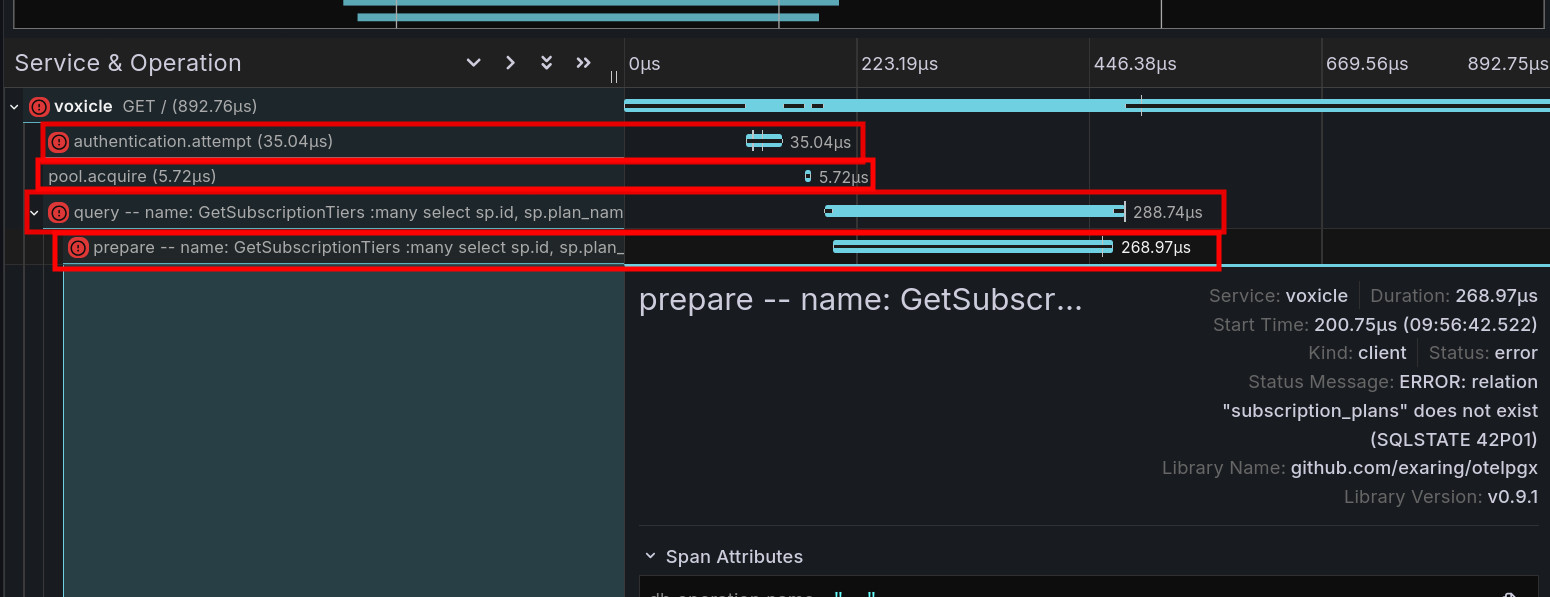Click the error icon beside authentication.attempt
Viewport: 1550px width, 597px height.
tap(59, 142)
